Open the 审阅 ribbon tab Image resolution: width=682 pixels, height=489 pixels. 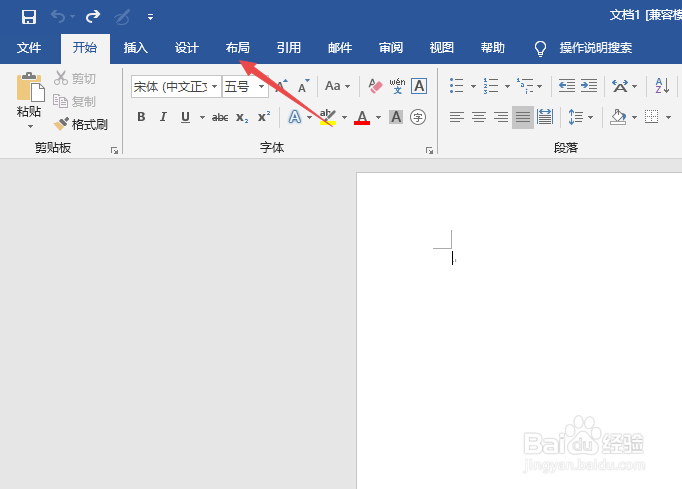click(x=391, y=48)
